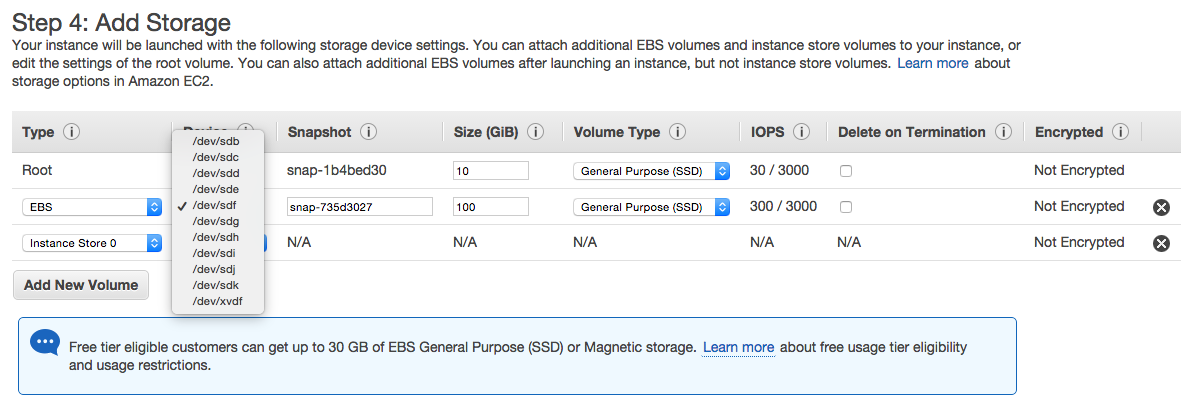Click the Size (GiB) info icon

[535, 132]
